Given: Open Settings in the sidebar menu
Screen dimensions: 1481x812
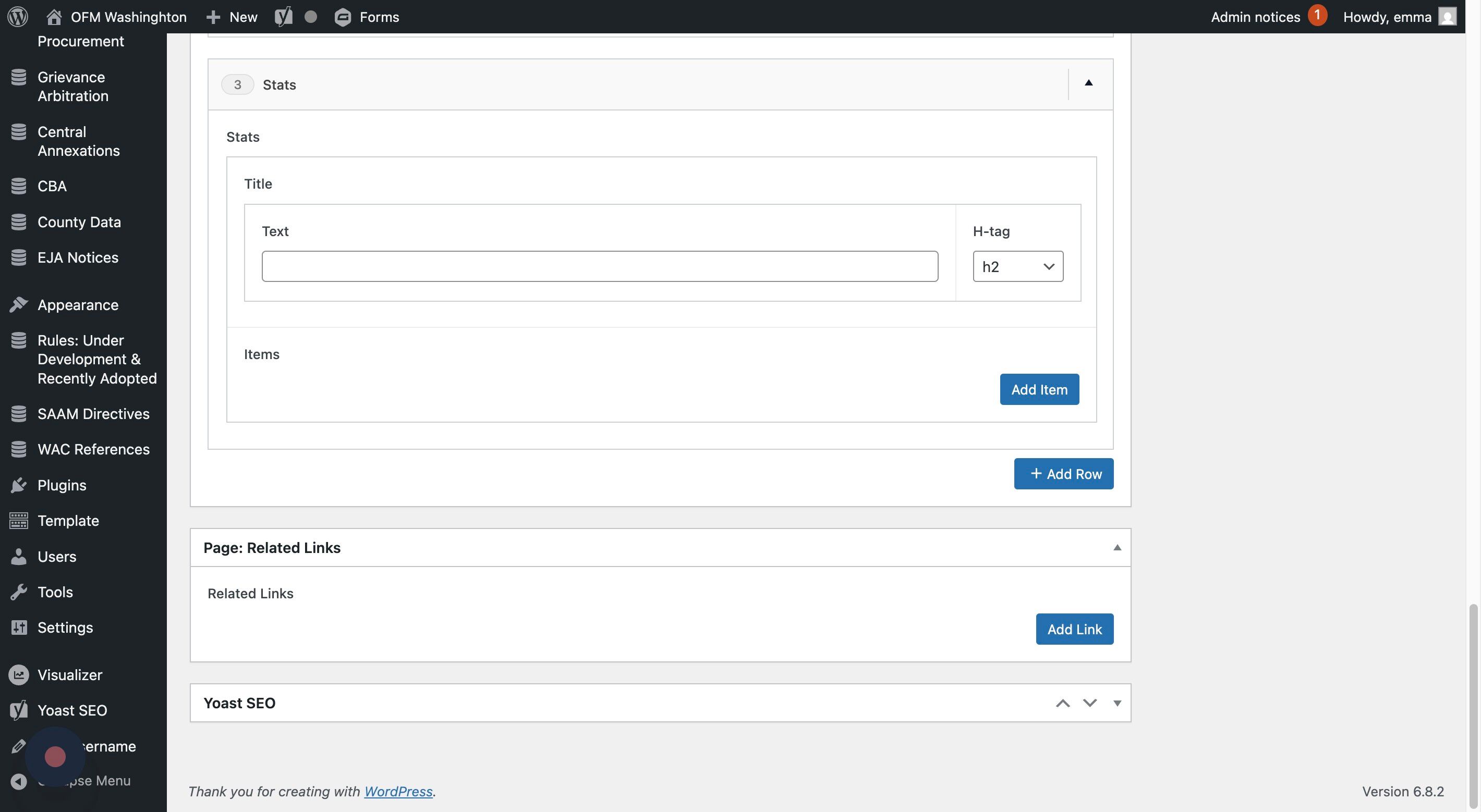Looking at the screenshot, I should click(65, 628).
